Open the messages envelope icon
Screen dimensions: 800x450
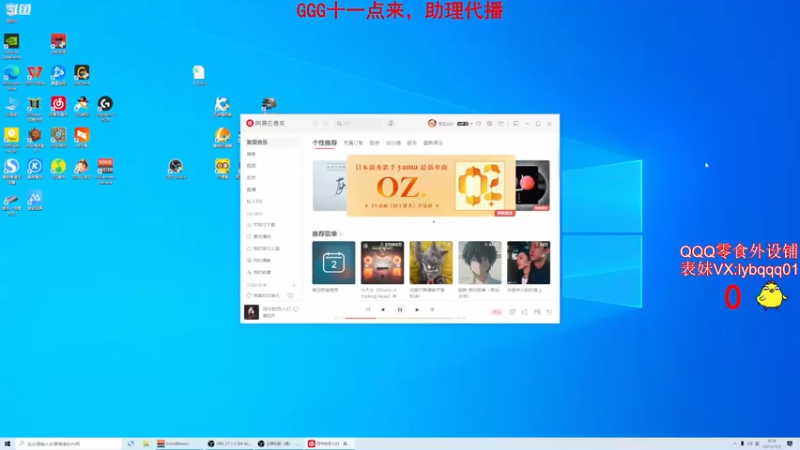[501, 123]
